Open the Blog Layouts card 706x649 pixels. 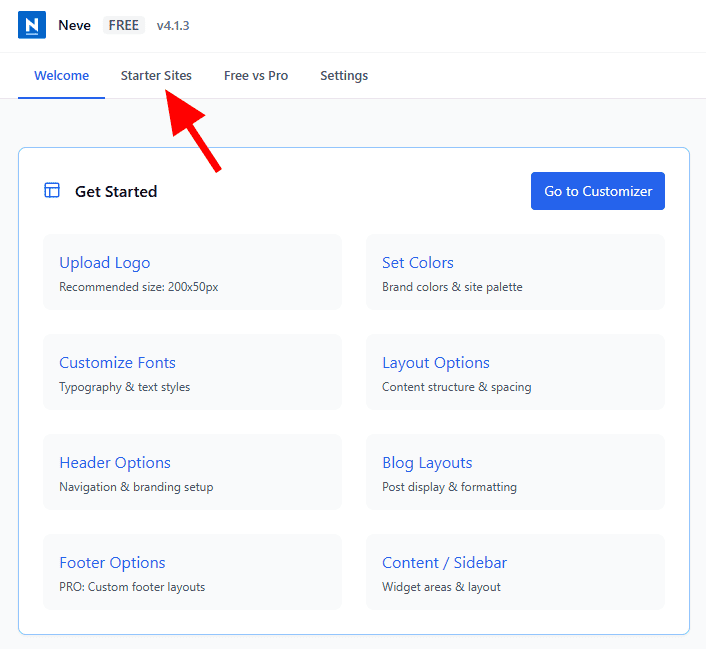(515, 473)
